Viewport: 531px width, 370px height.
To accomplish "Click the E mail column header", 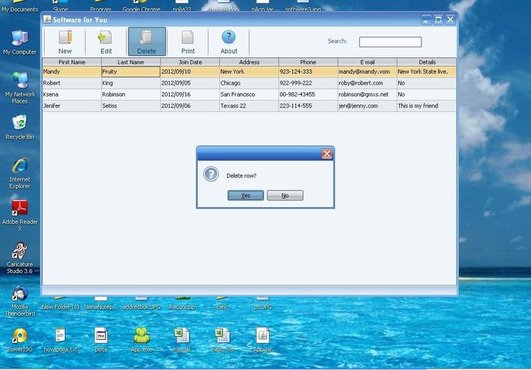I will [367, 62].
